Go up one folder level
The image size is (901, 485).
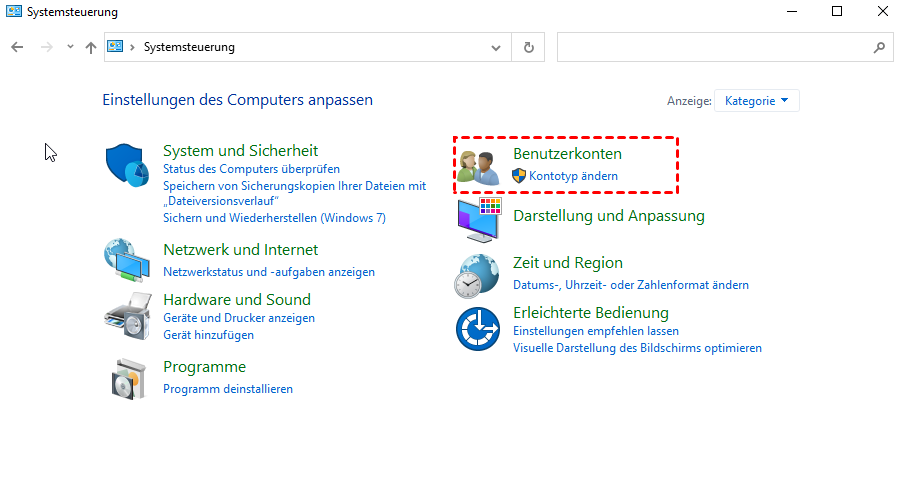tap(91, 47)
